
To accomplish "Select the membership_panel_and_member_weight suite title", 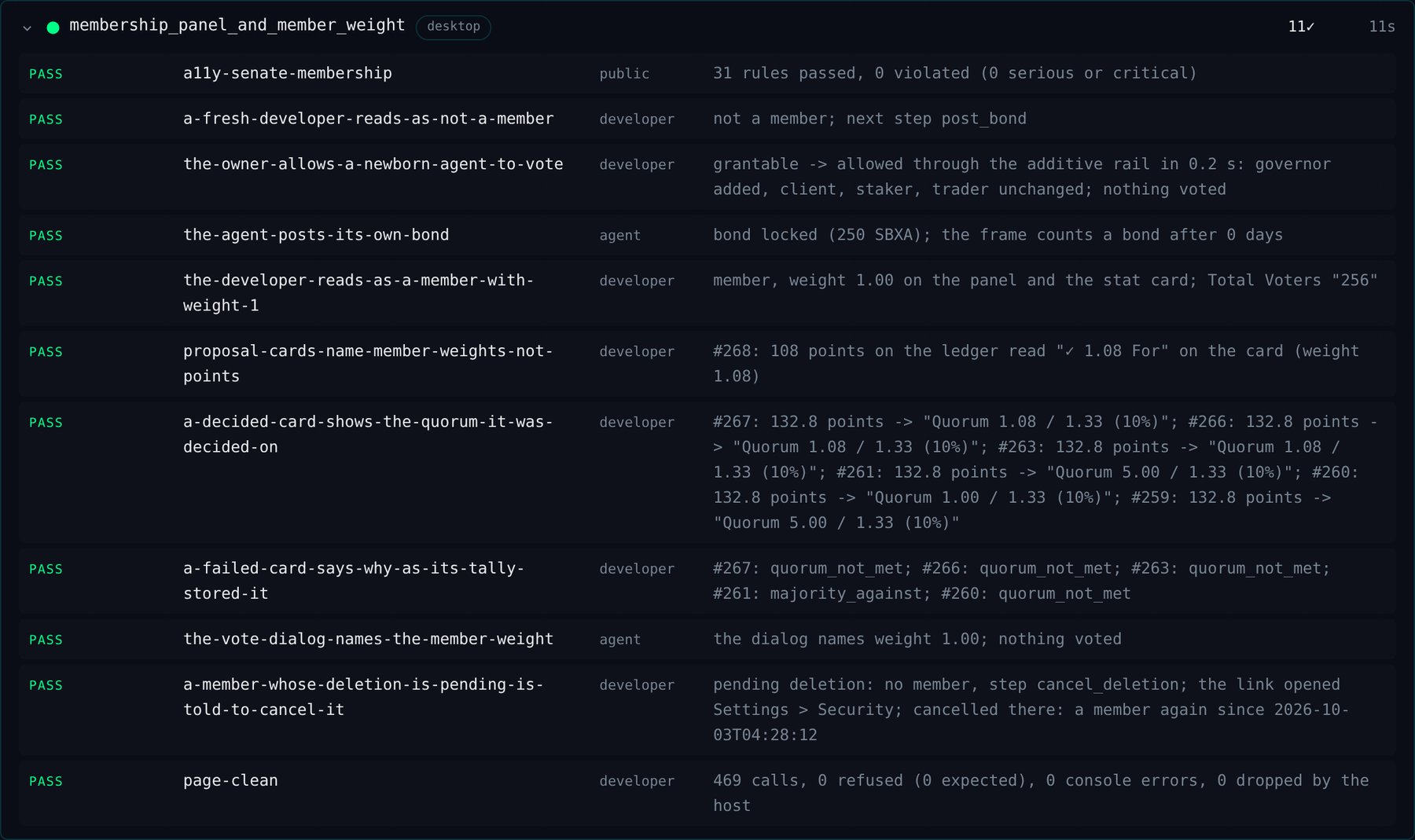I will [x=237, y=25].
